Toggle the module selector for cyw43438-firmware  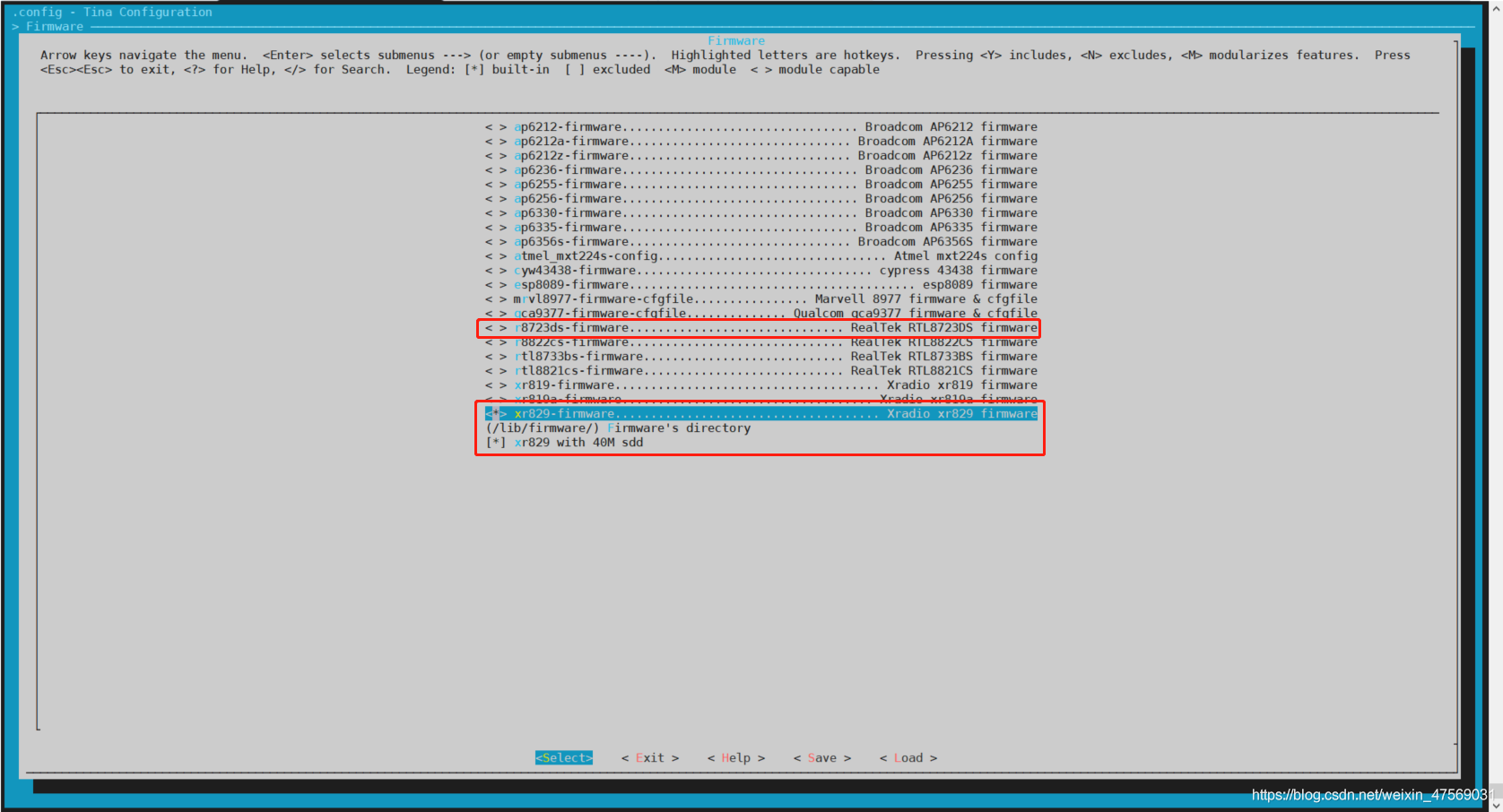point(496,271)
